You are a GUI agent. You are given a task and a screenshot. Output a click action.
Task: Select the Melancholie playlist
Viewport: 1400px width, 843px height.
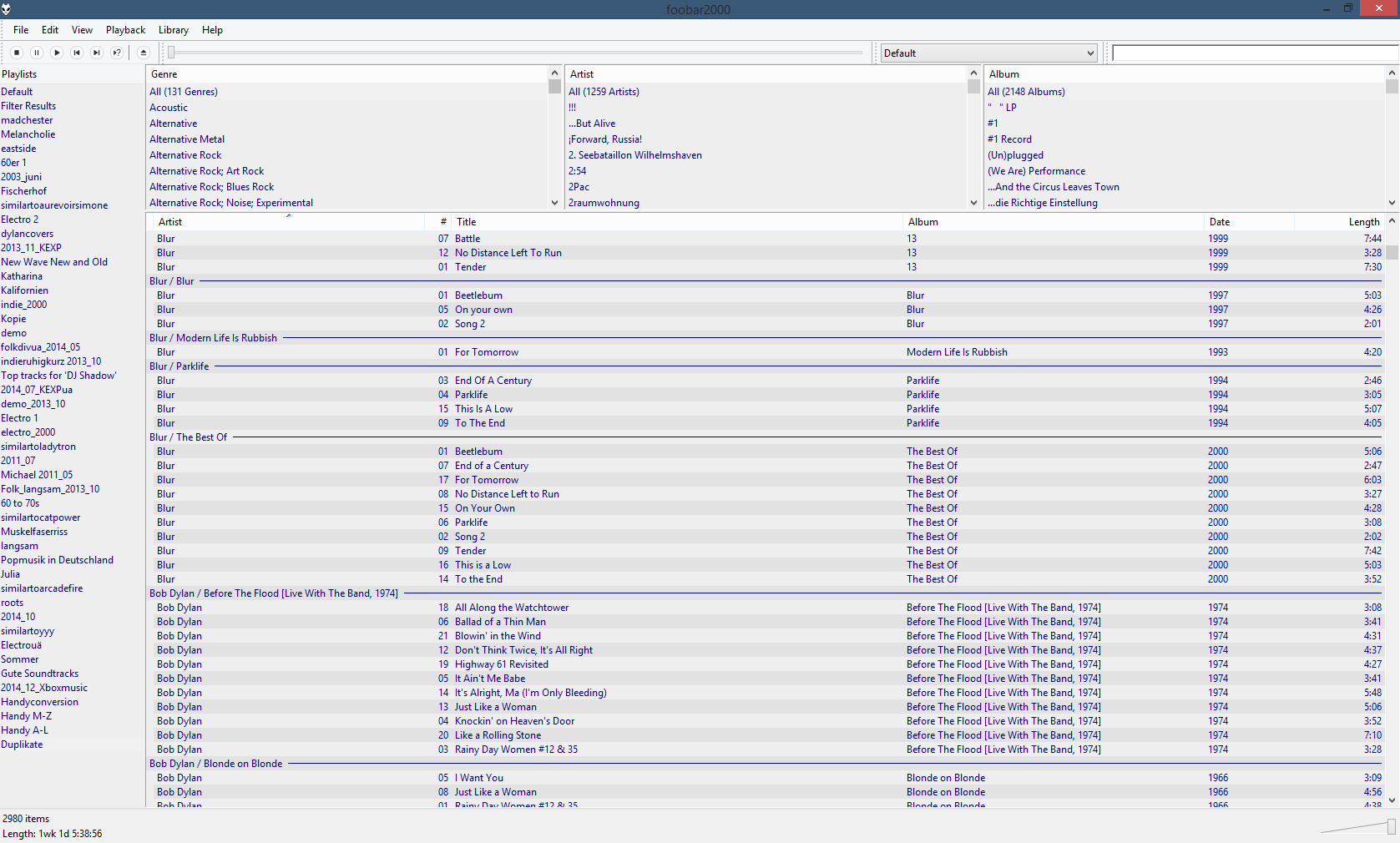click(x=28, y=134)
